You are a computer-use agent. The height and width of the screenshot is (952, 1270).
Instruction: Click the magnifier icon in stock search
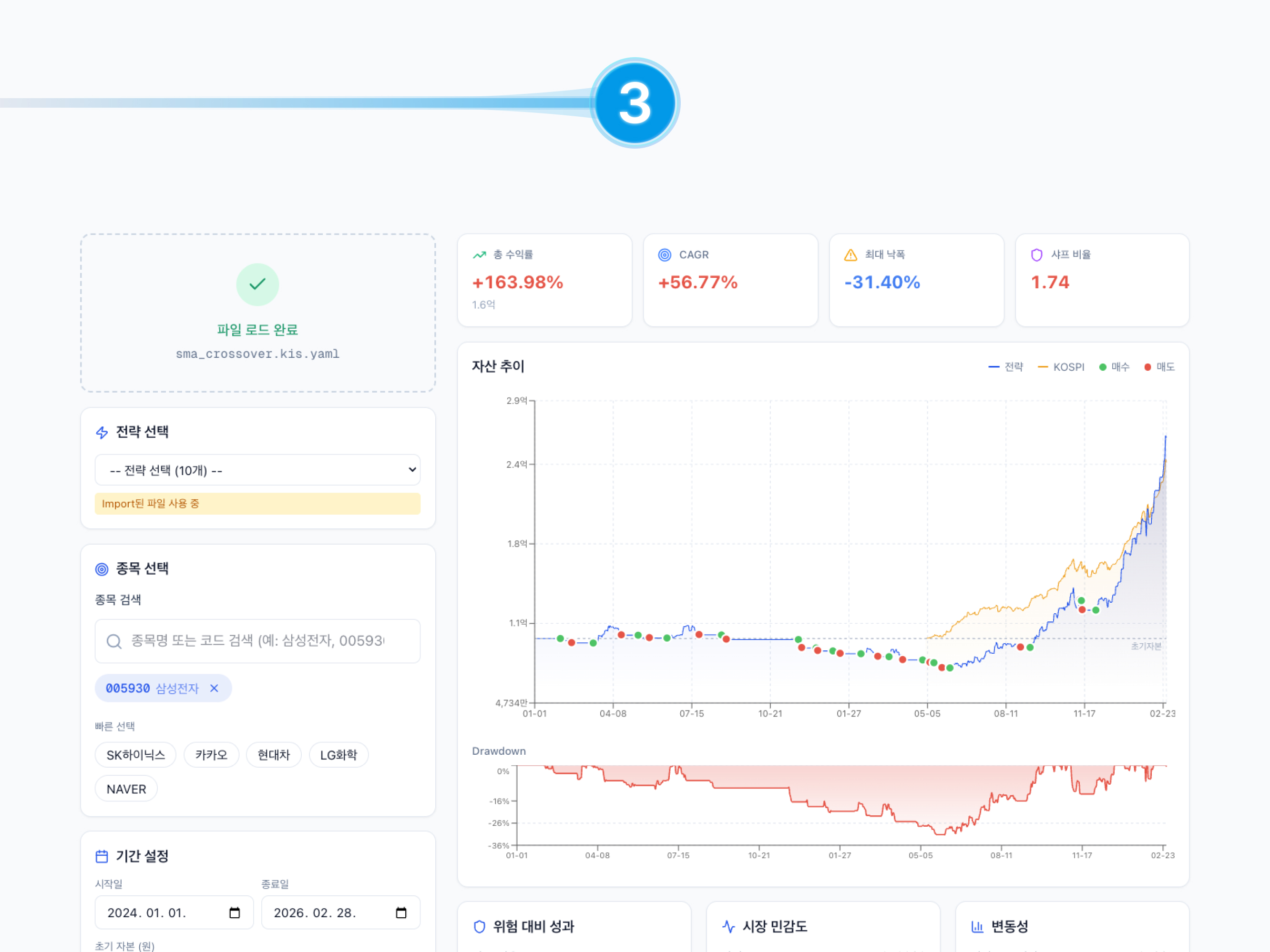pyautogui.click(x=113, y=641)
